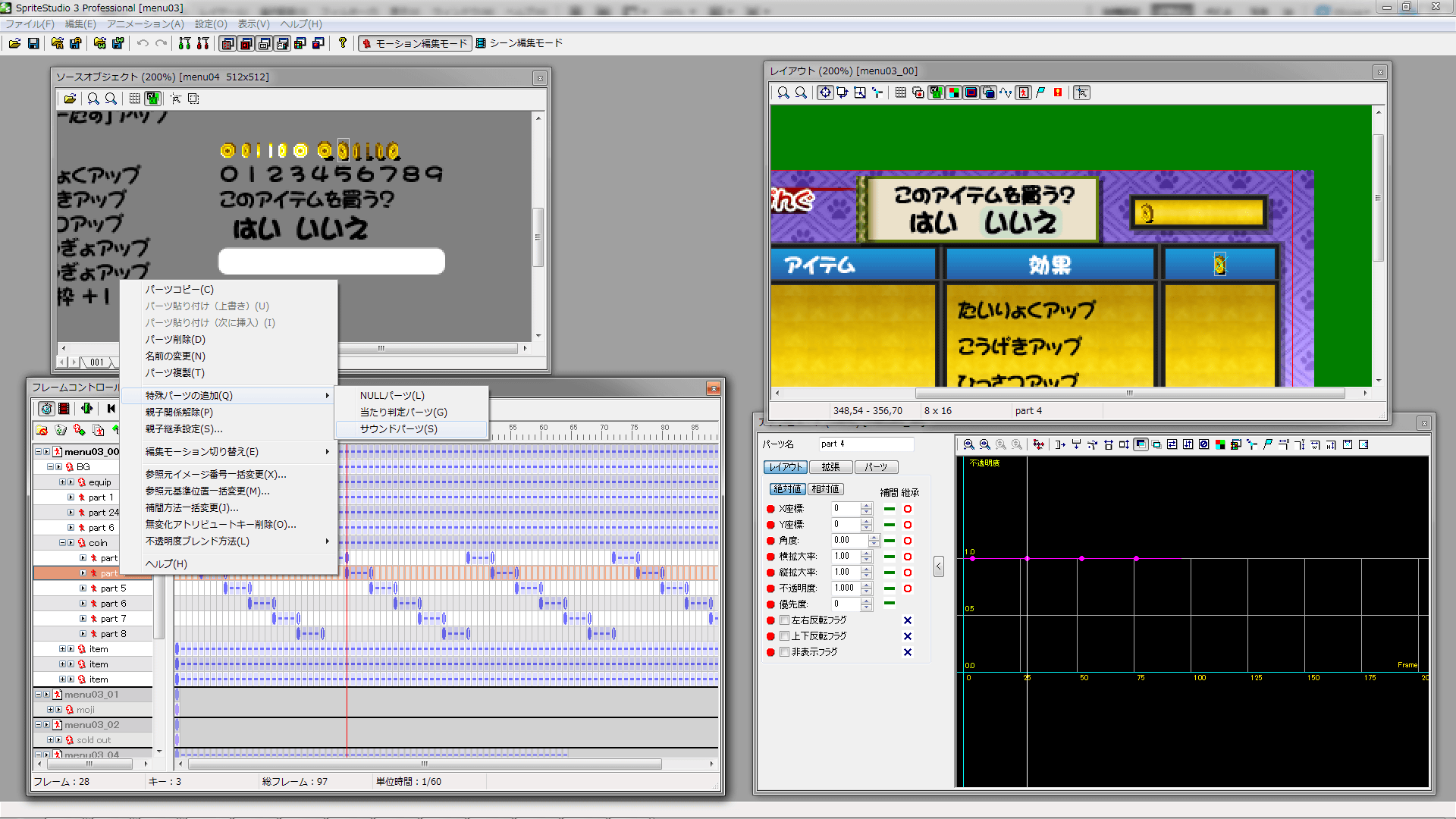
Task: Click the selection-rectangle icon in Source Object toolbar
Action: 193,99
